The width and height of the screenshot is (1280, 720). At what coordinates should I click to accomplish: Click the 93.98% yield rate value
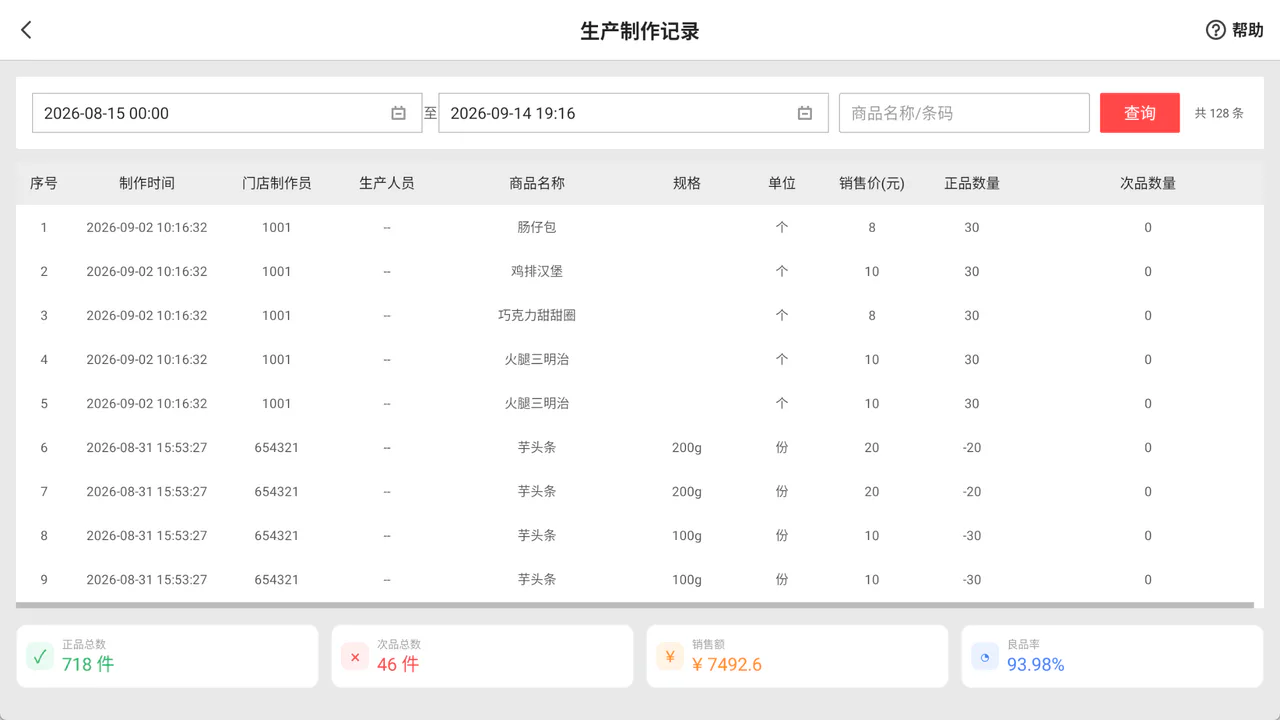(x=1036, y=664)
